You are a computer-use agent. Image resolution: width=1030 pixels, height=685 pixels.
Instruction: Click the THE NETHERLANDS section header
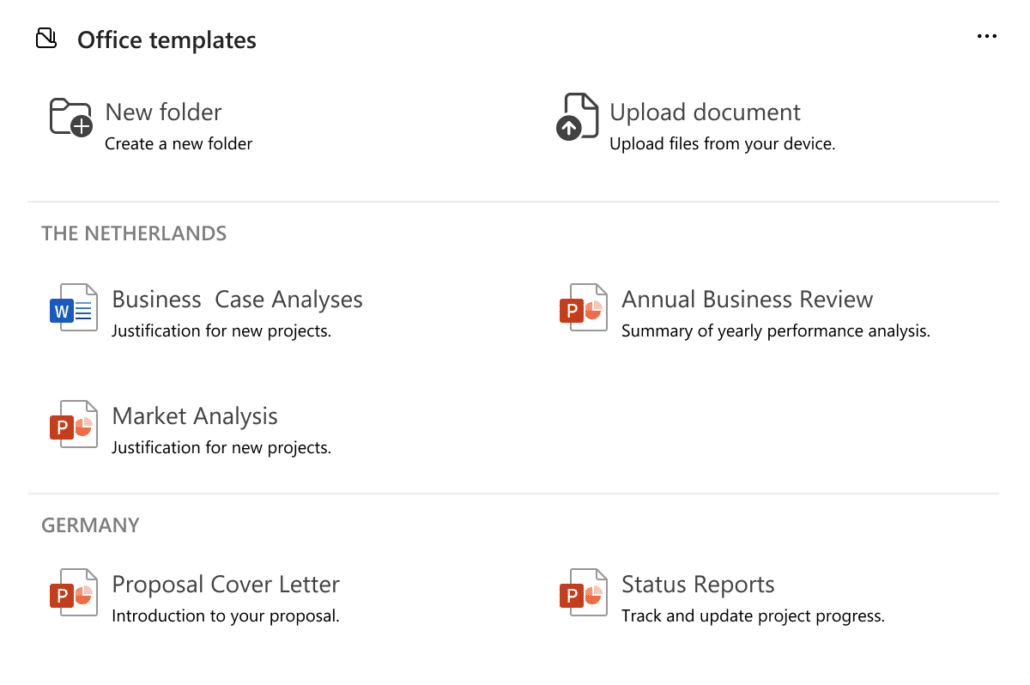(133, 233)
